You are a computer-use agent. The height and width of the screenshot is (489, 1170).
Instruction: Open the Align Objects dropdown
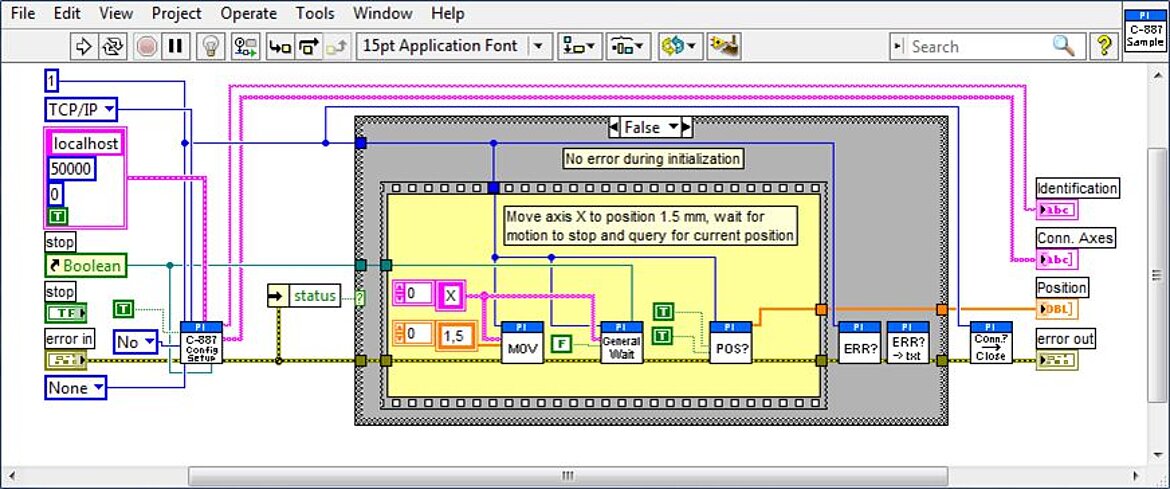[580, 46]
